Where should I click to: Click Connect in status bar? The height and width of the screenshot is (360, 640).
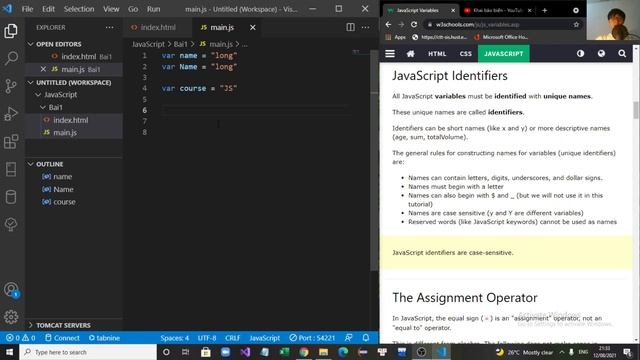point(62,338)
